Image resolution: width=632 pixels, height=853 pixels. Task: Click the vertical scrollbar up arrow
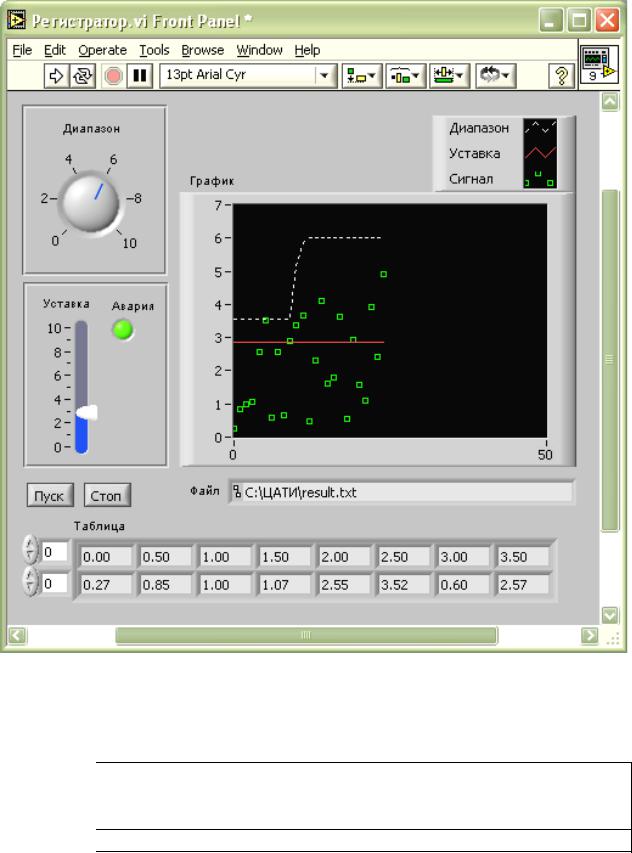[x=610, y=102]
